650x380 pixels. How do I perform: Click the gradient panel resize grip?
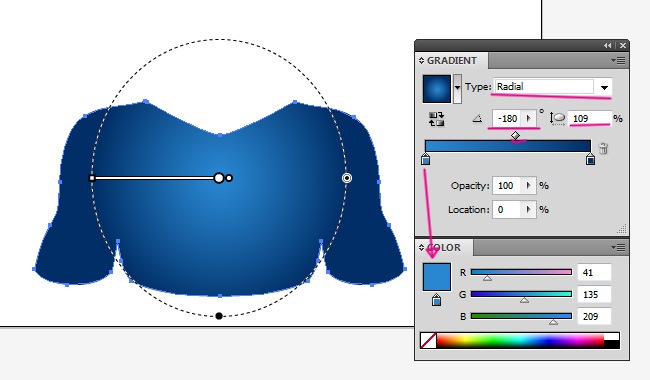[622, 228]
